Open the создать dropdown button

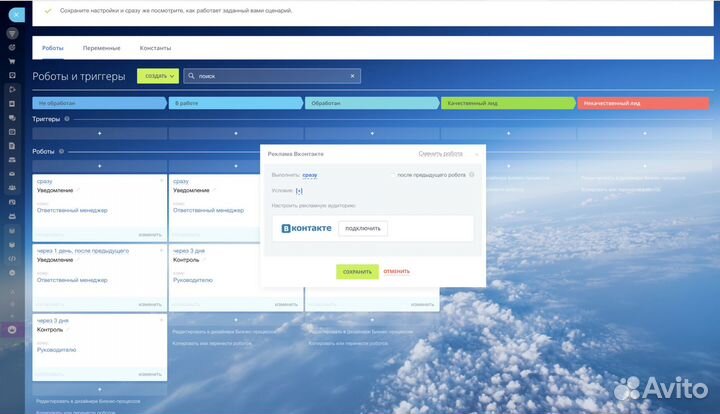(158, 76)
